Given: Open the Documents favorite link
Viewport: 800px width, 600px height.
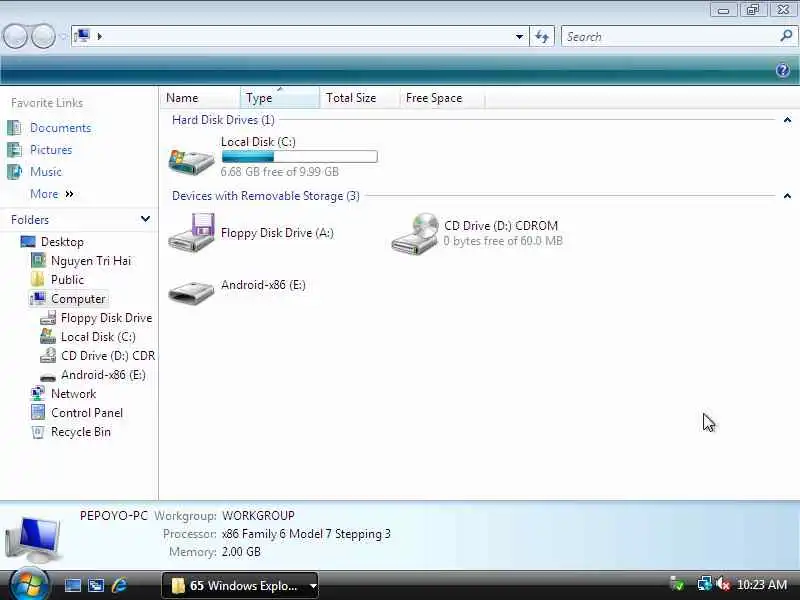Looking at the screenshot, I should click(61, 128).
